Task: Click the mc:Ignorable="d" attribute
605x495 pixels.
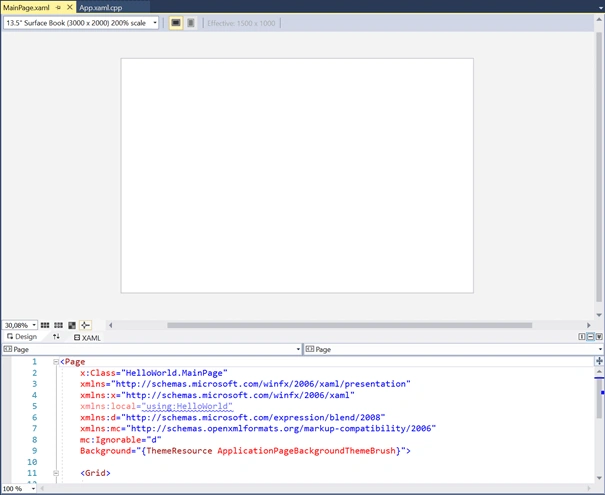Action: point(120,440)
